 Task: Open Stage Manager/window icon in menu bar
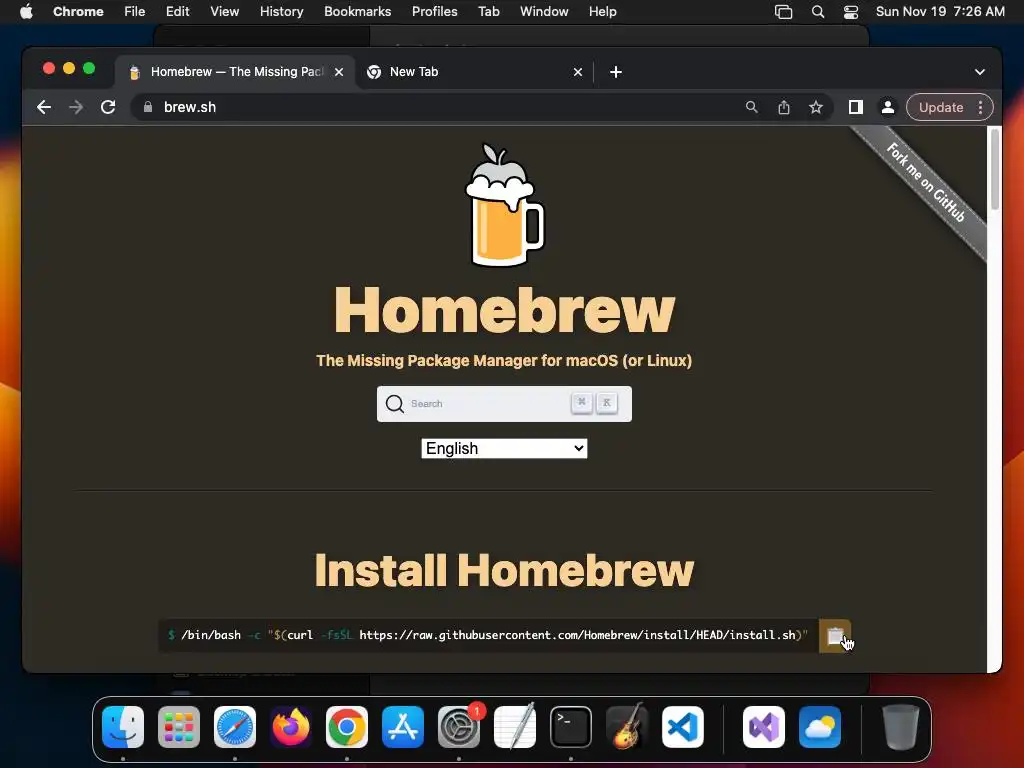coord(783,12)
